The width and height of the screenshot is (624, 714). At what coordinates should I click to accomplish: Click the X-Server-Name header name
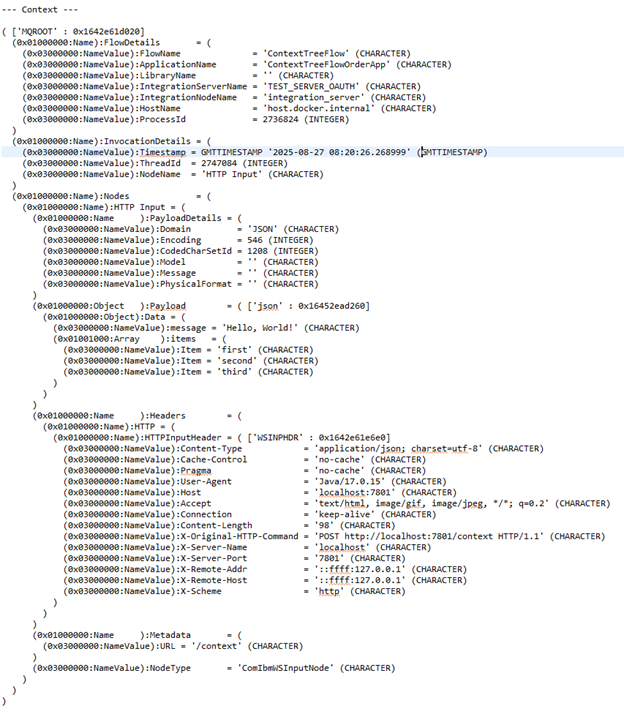(214, 547)
